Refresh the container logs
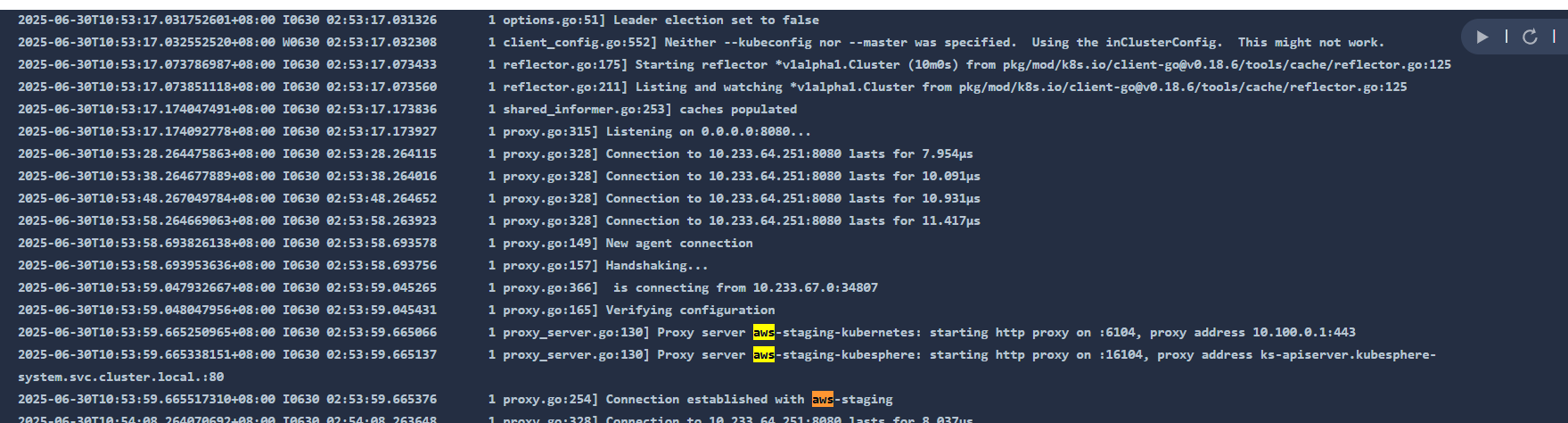This screenshot has width=1568, height=423. (x=1530, y=37)
